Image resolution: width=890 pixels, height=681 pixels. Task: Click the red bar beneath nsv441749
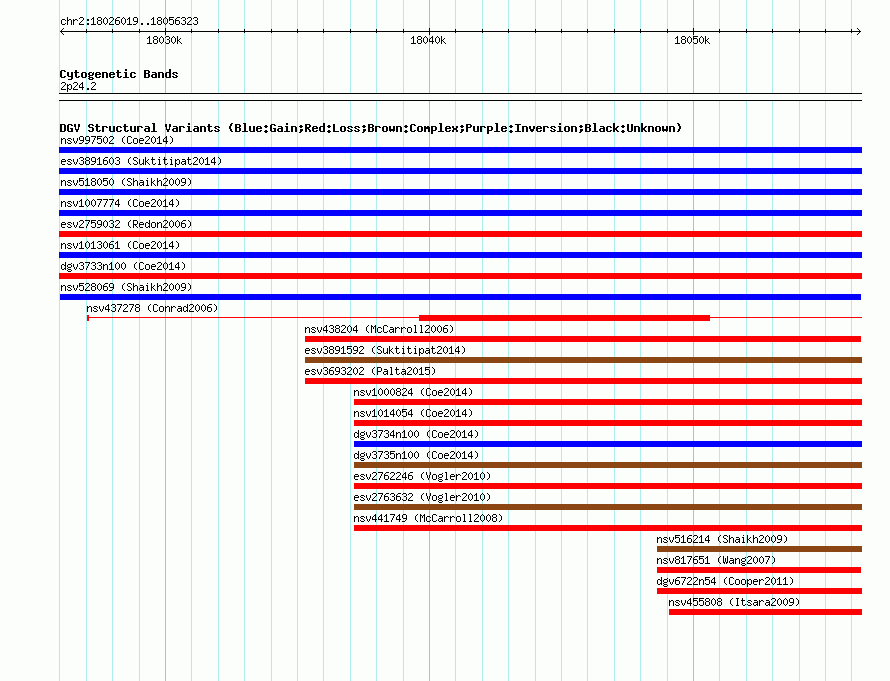pos(607,528)
